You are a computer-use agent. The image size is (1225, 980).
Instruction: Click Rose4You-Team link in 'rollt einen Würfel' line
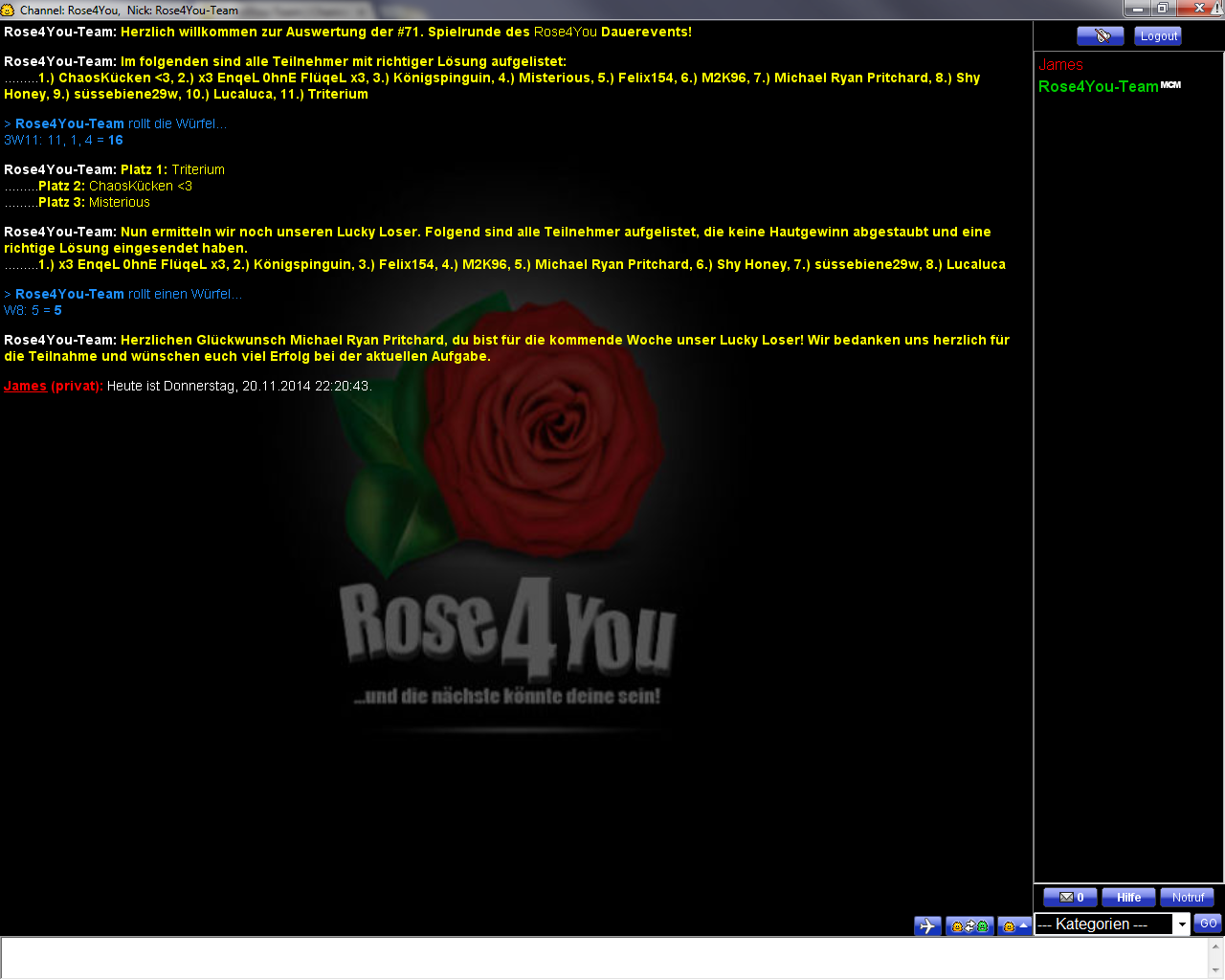point(69,294)
